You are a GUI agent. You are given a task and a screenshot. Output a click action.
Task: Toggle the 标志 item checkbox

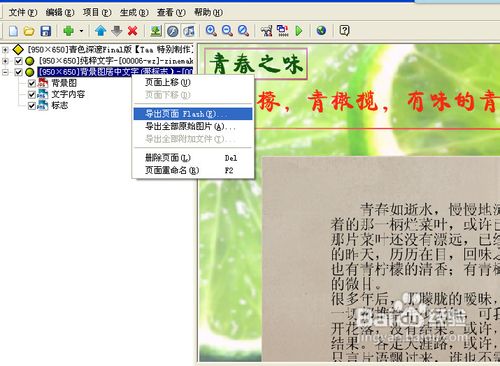coord(32,106)
